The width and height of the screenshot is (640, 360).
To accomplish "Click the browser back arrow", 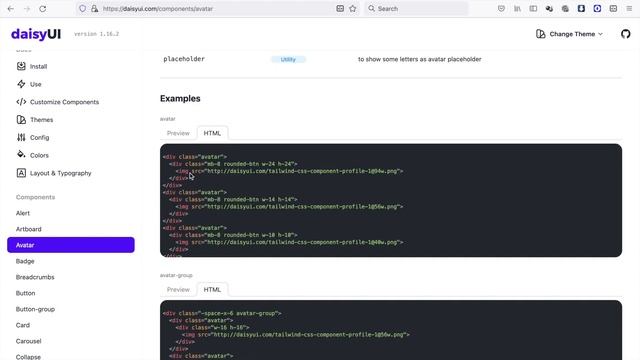I will click(11, 9).
